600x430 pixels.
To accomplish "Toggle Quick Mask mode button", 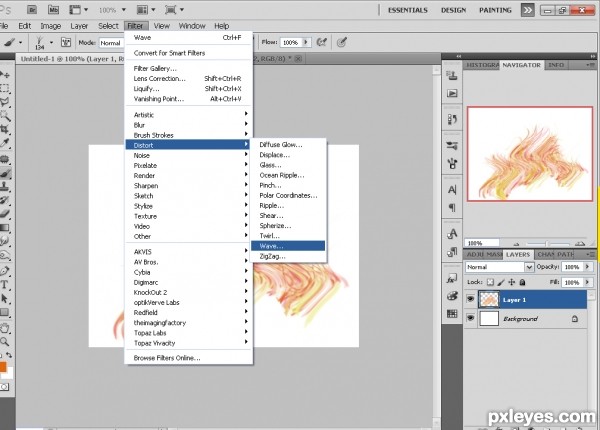I will point(4,387).
